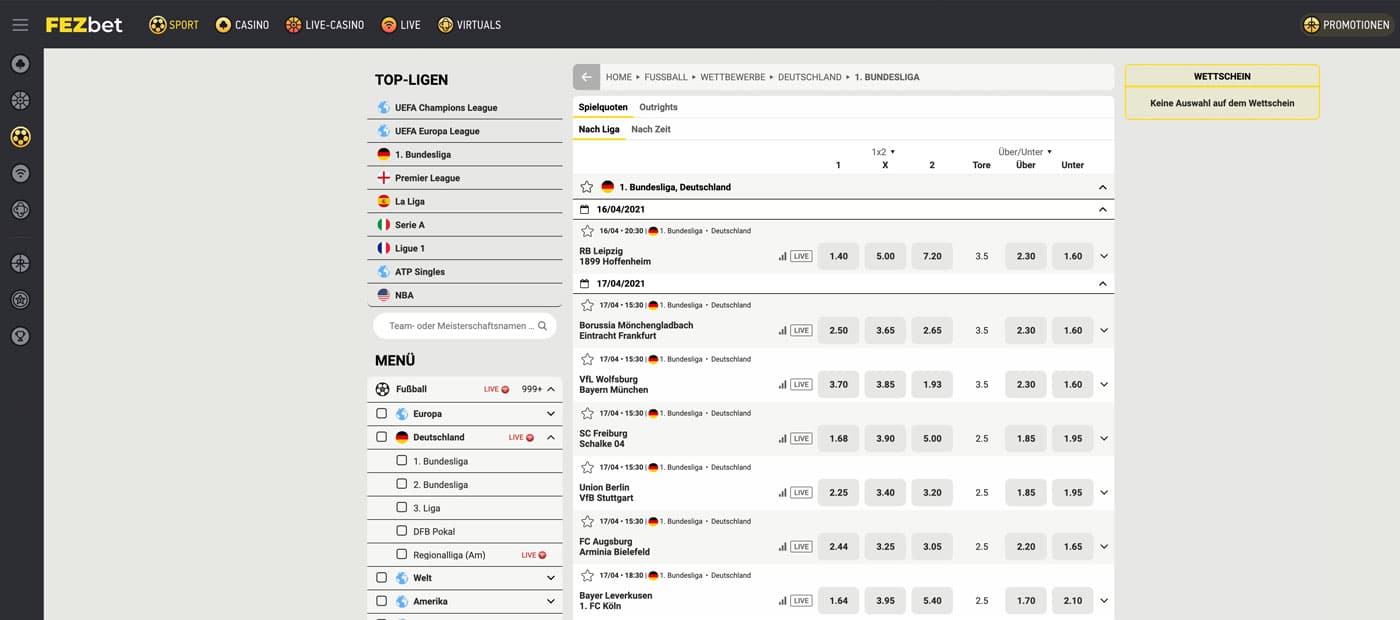The image size is (1400, 620).
Task: Select the Nach Liga tab
Action: pyautogui.click(x=599, y=129)
